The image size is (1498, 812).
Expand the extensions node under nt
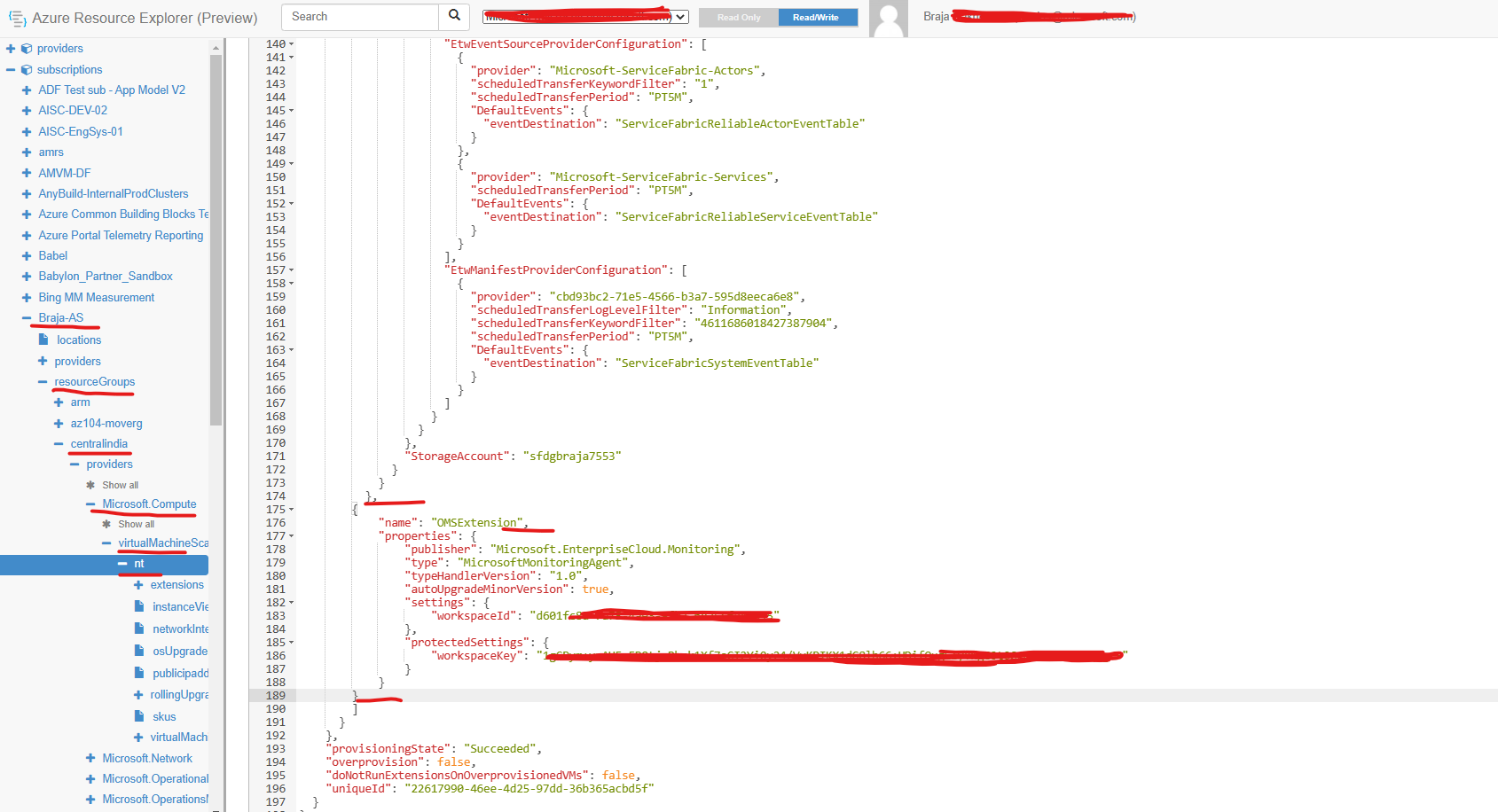point(138,585)
